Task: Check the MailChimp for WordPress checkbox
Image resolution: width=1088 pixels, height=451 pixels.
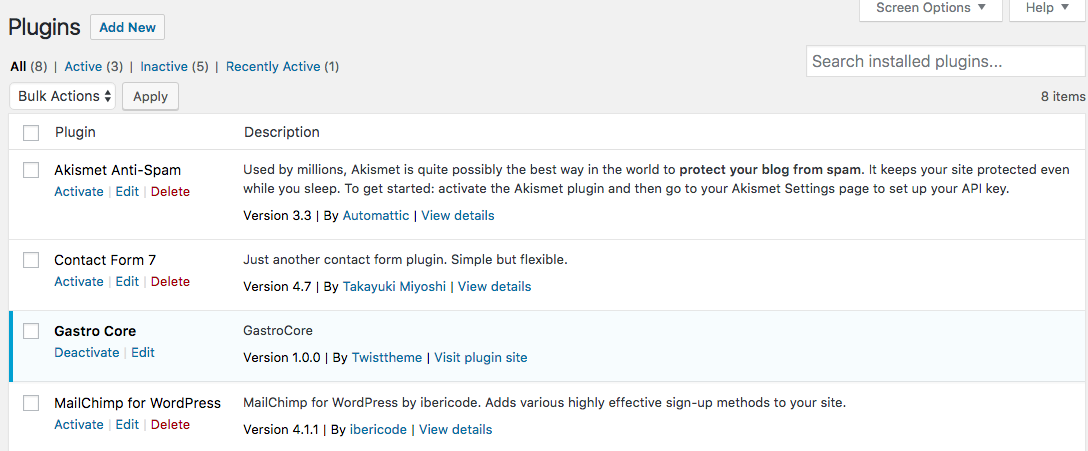Action: [x=31, y=403]
